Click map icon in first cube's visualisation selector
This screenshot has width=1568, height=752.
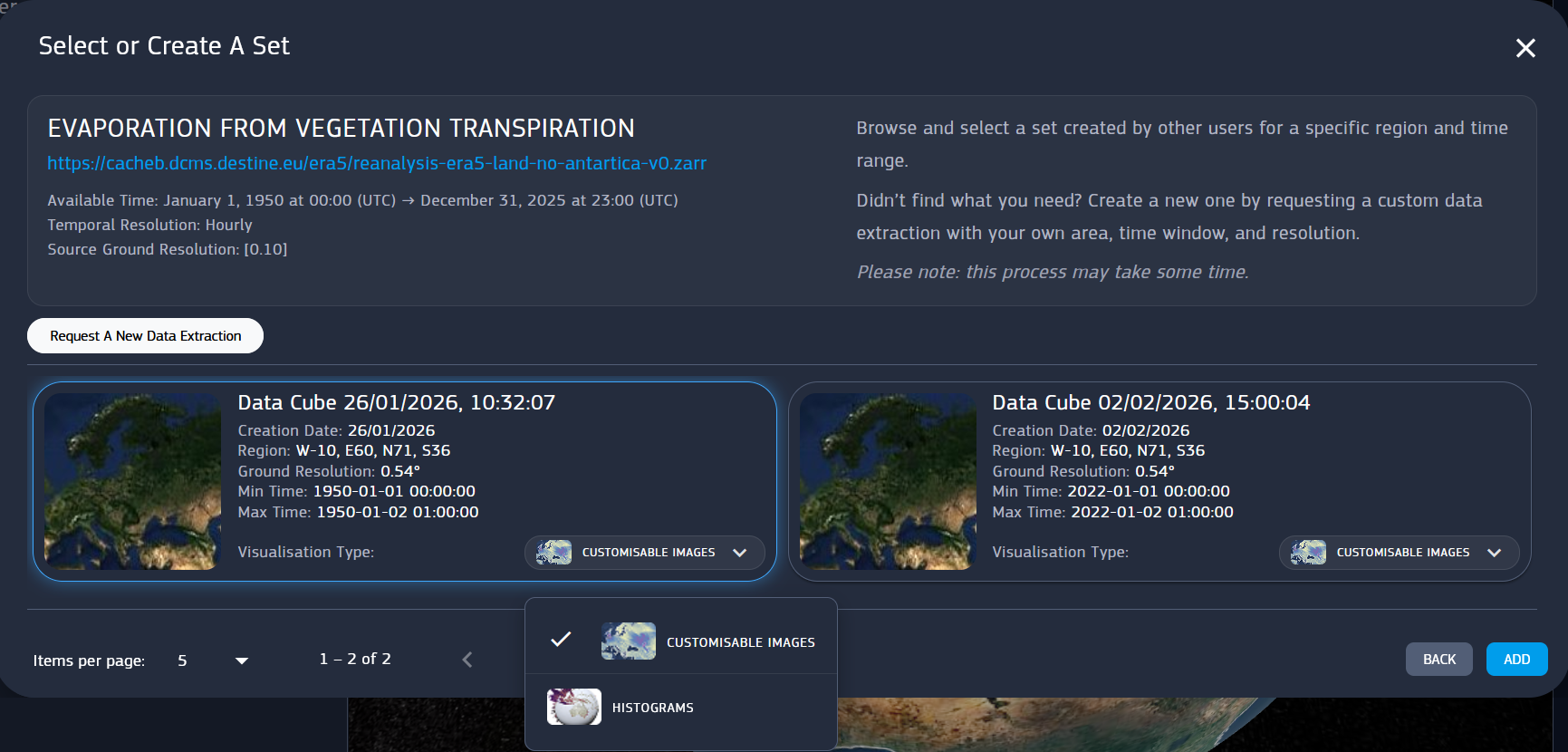coord(553,553)
